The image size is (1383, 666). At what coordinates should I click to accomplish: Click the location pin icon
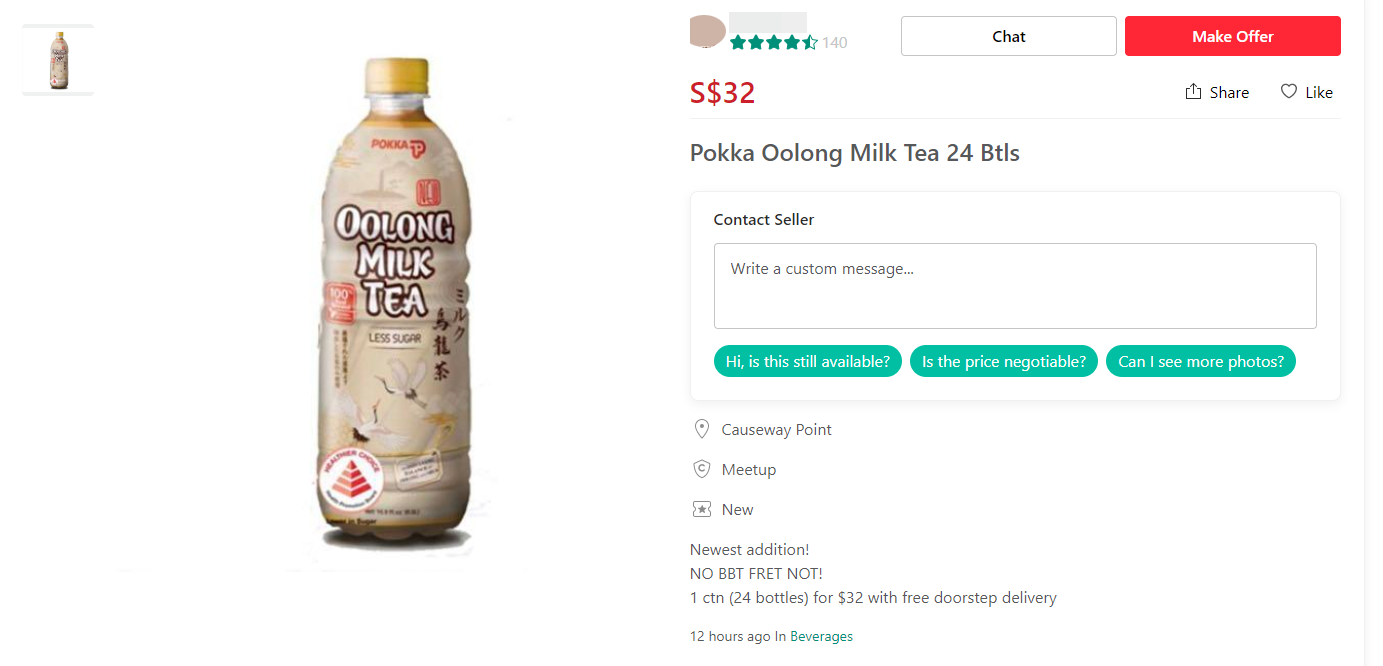pyautogui.click(x=702, y=429)
